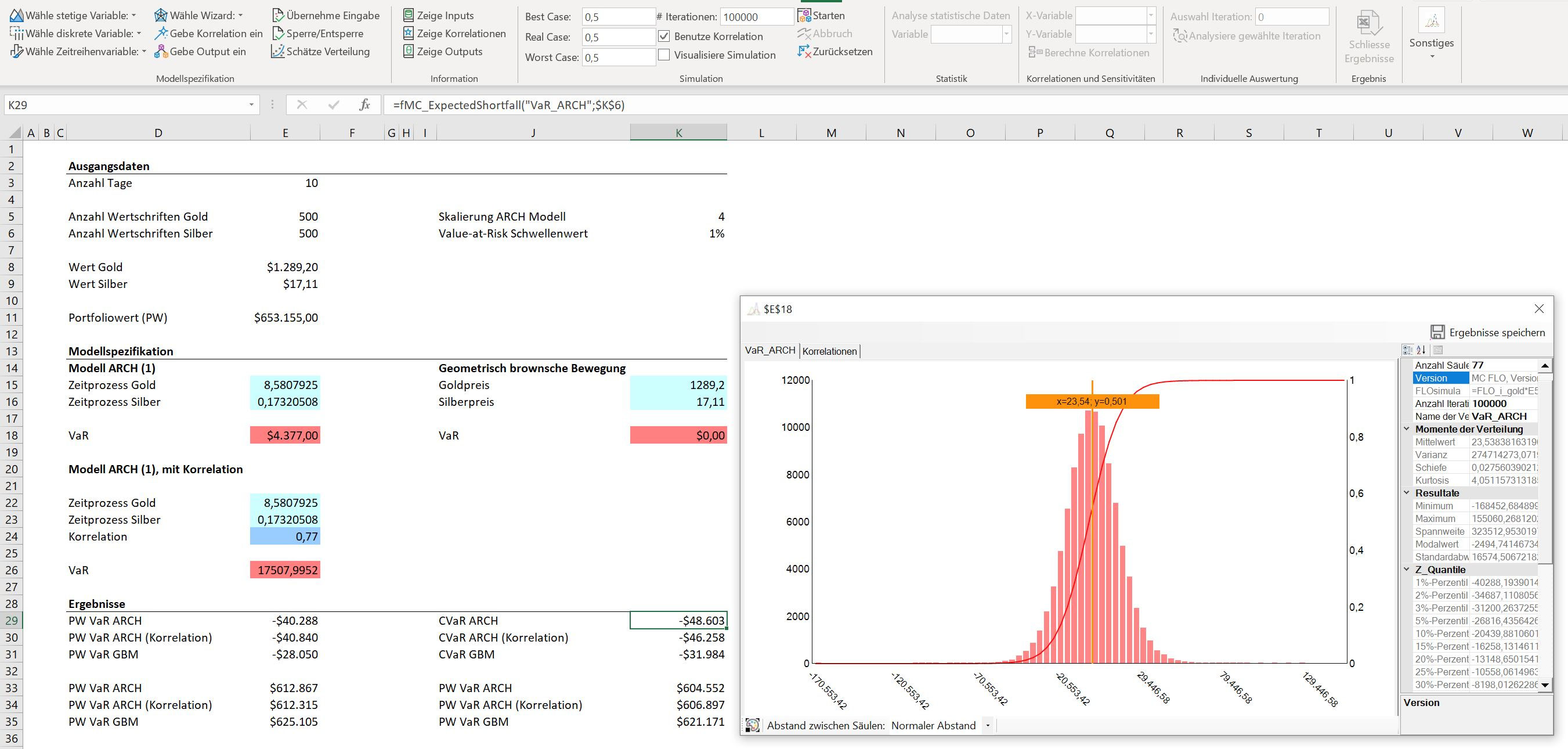
Task: Click scroll-down arrow in properties panel
Action: (1544, 685)
